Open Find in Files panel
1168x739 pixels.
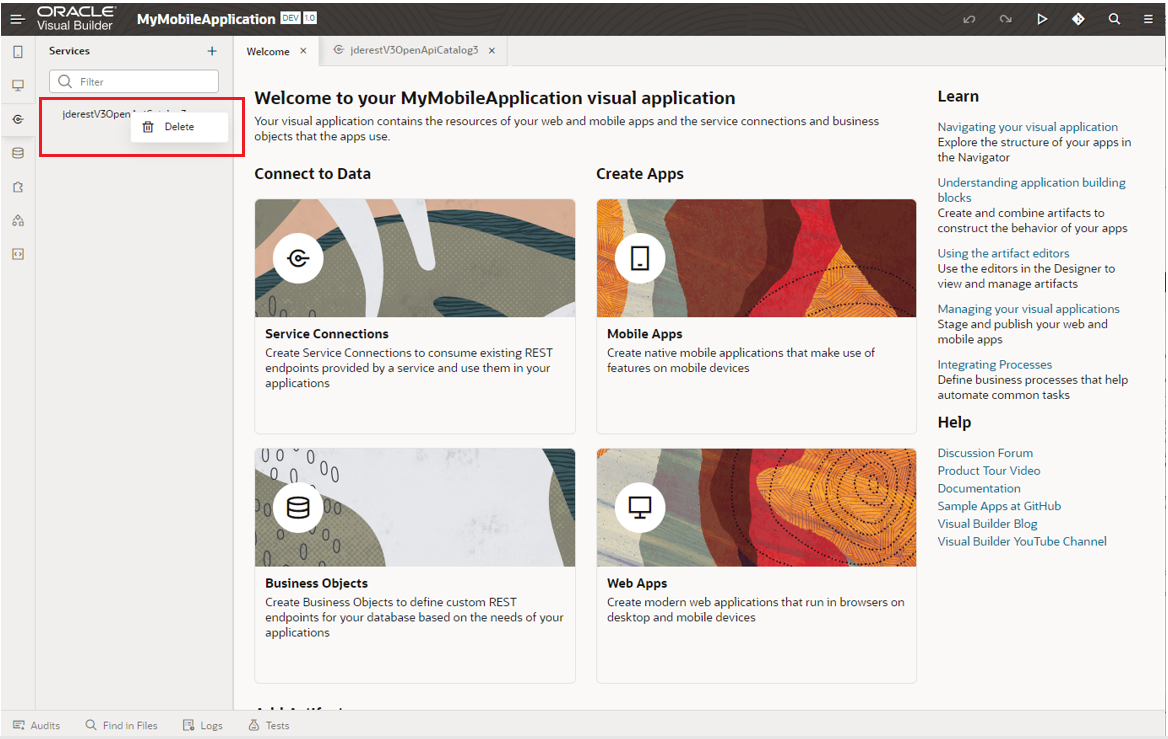(121, 725)
